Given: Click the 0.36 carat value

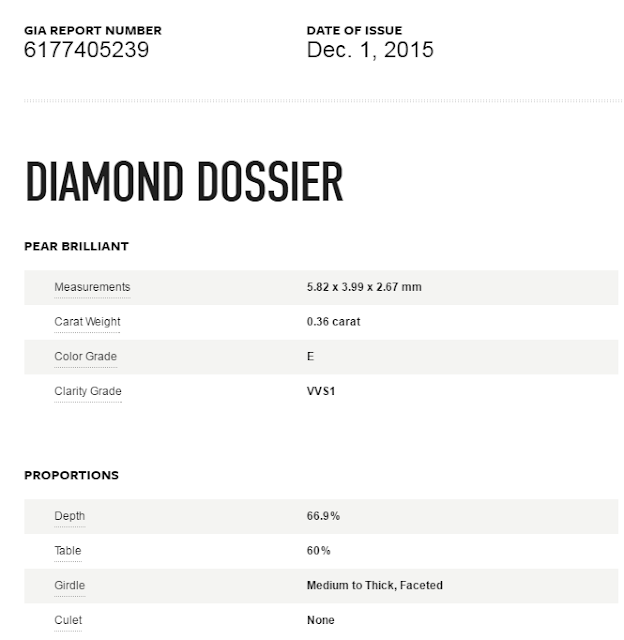Looking at the screenshot, I should (x=333, y=322).
